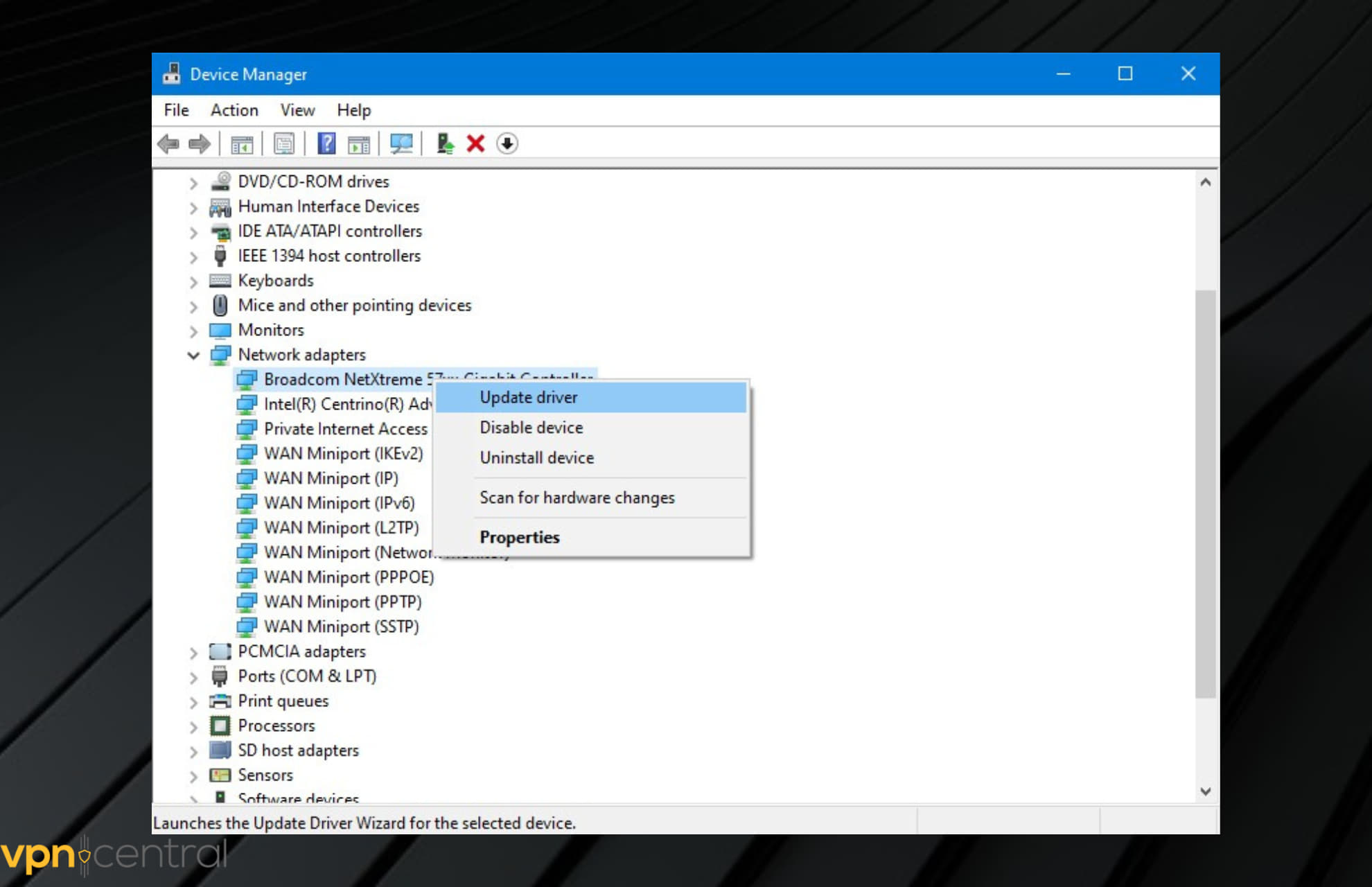
Task: Collapse the Network adapters category
Action: click(x=193, y=355)
